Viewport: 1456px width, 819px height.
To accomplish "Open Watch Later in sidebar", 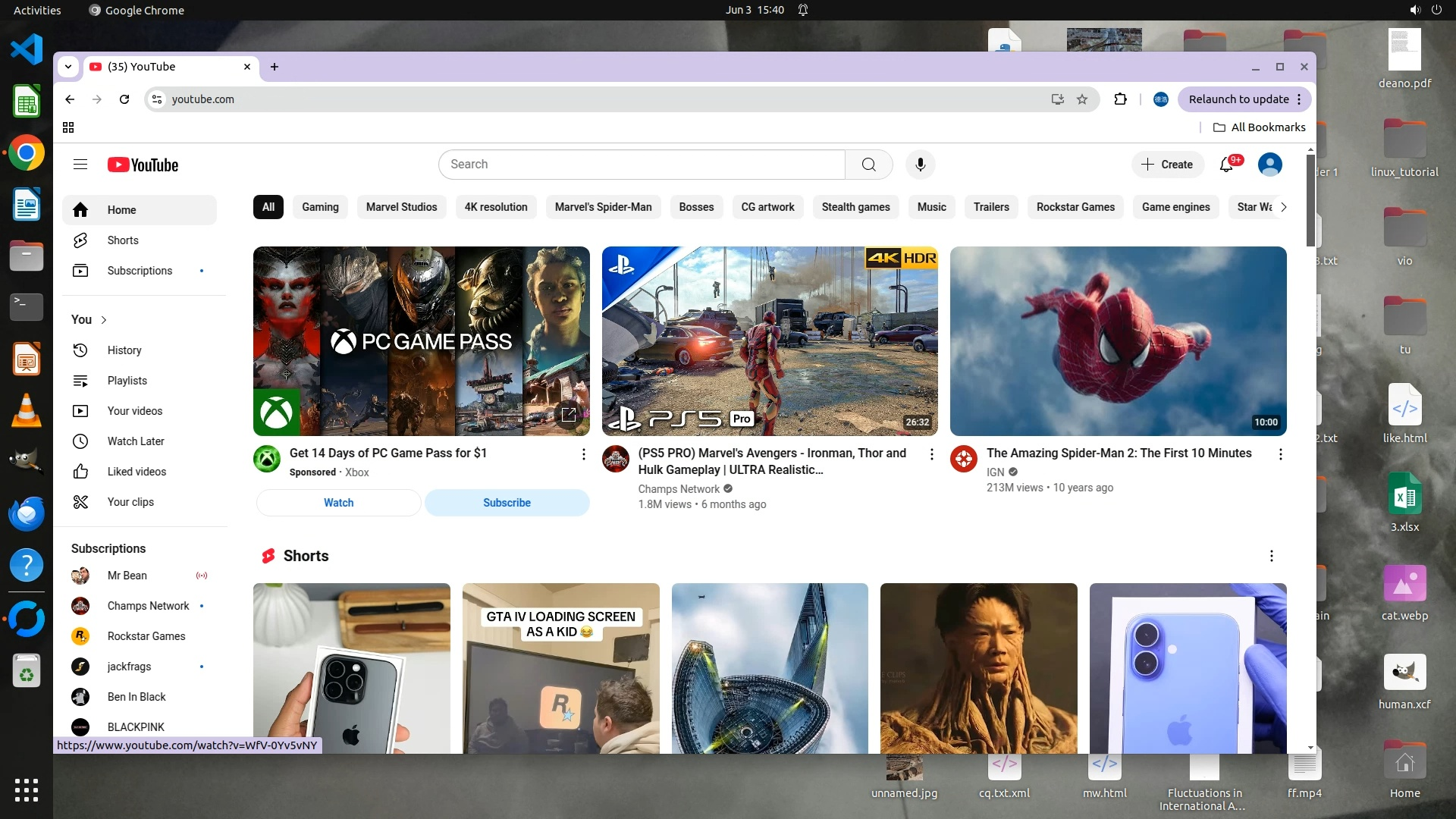I will coord(135,441).
